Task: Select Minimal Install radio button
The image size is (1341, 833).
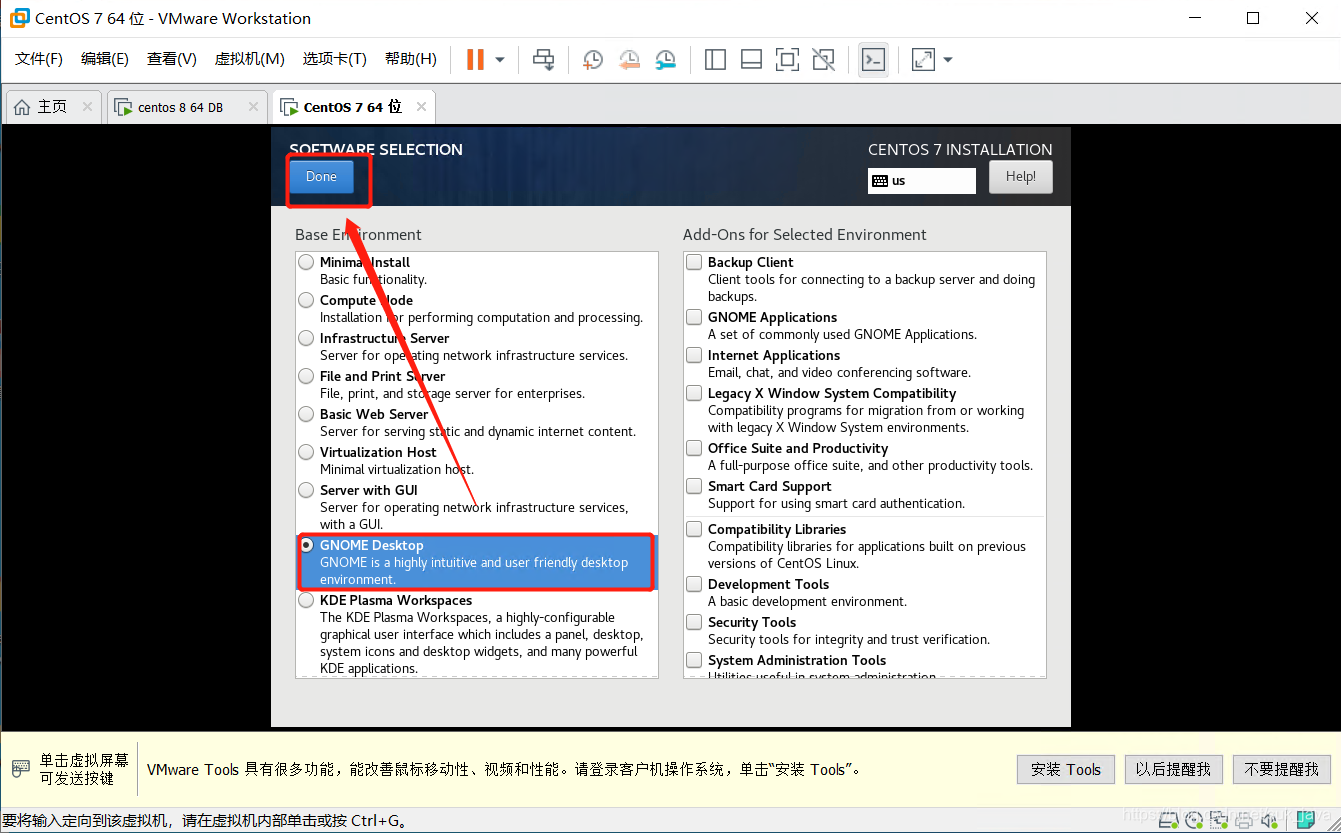Action: point(306,262)
